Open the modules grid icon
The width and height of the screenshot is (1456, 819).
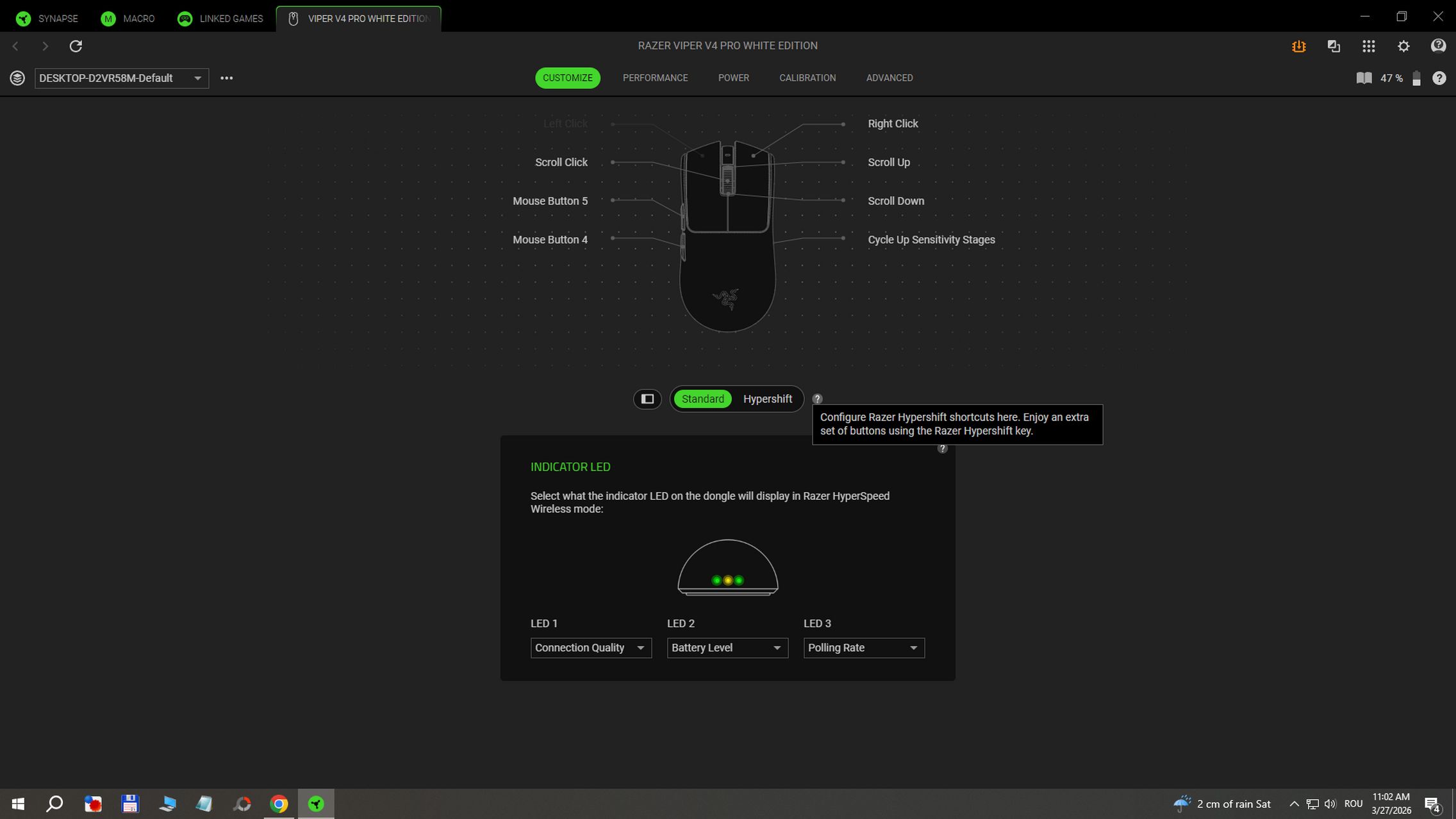point(1368,46)
